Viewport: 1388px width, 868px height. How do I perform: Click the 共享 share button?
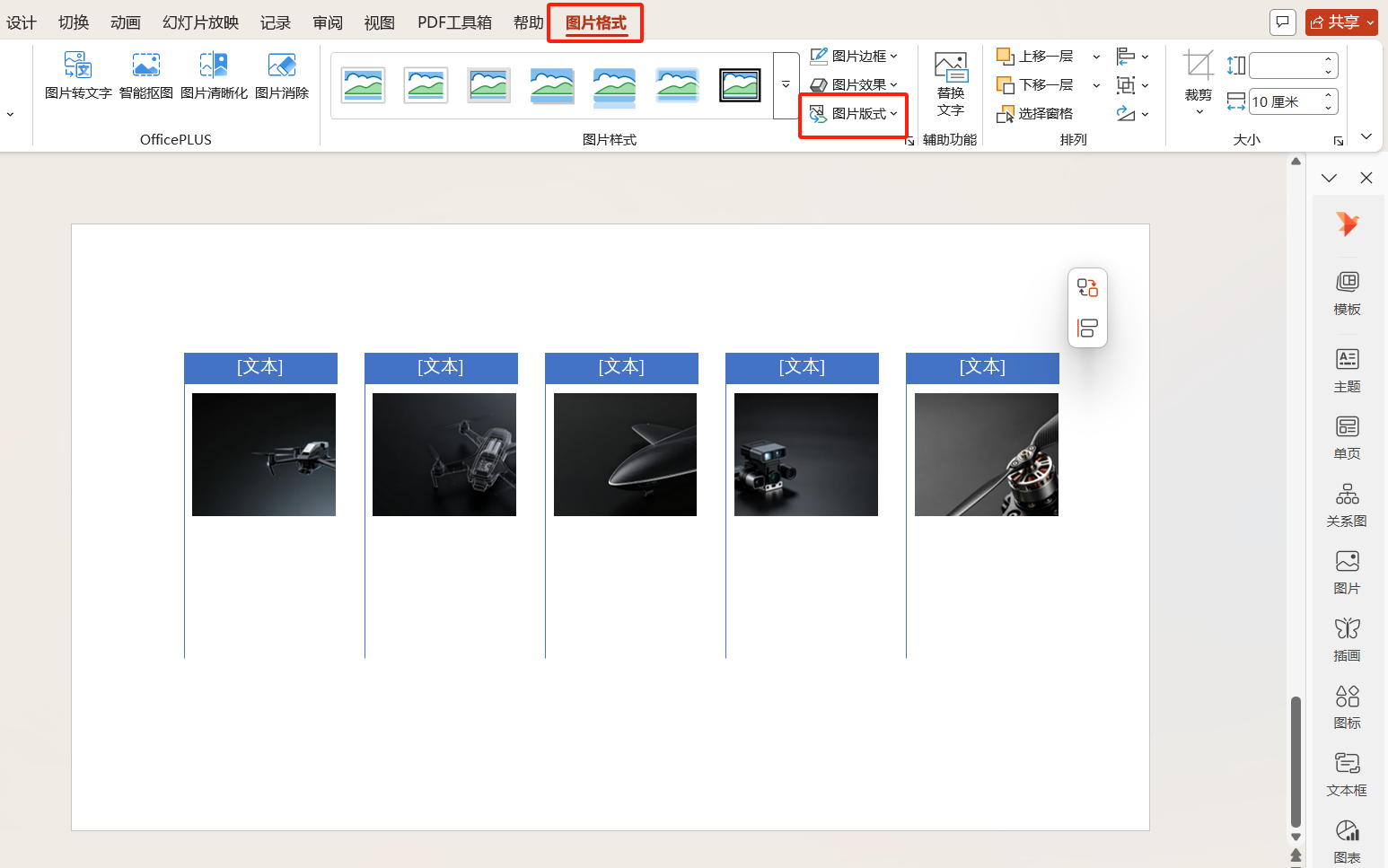tap(1341, 22)
